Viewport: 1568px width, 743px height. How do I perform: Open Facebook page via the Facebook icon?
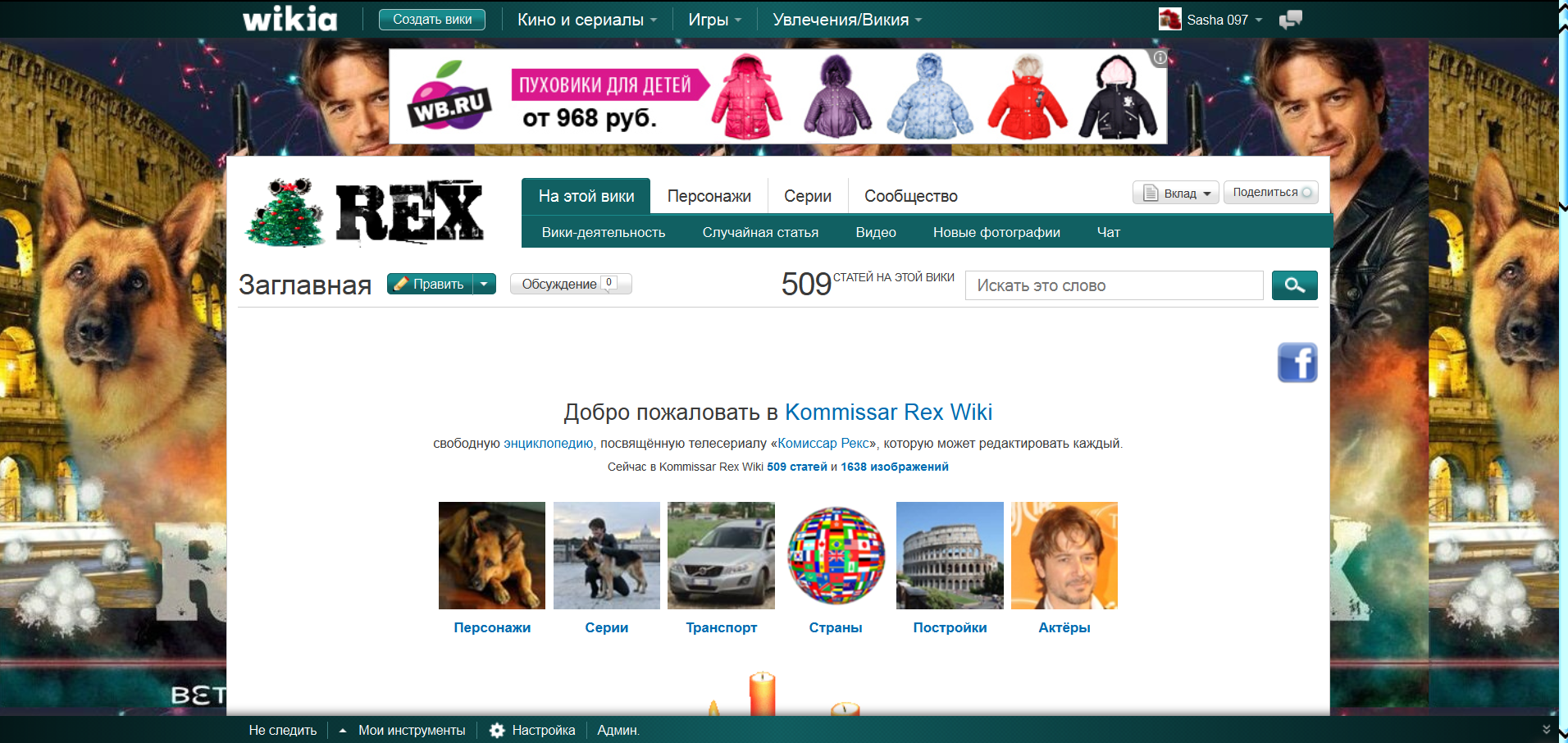1297,362
